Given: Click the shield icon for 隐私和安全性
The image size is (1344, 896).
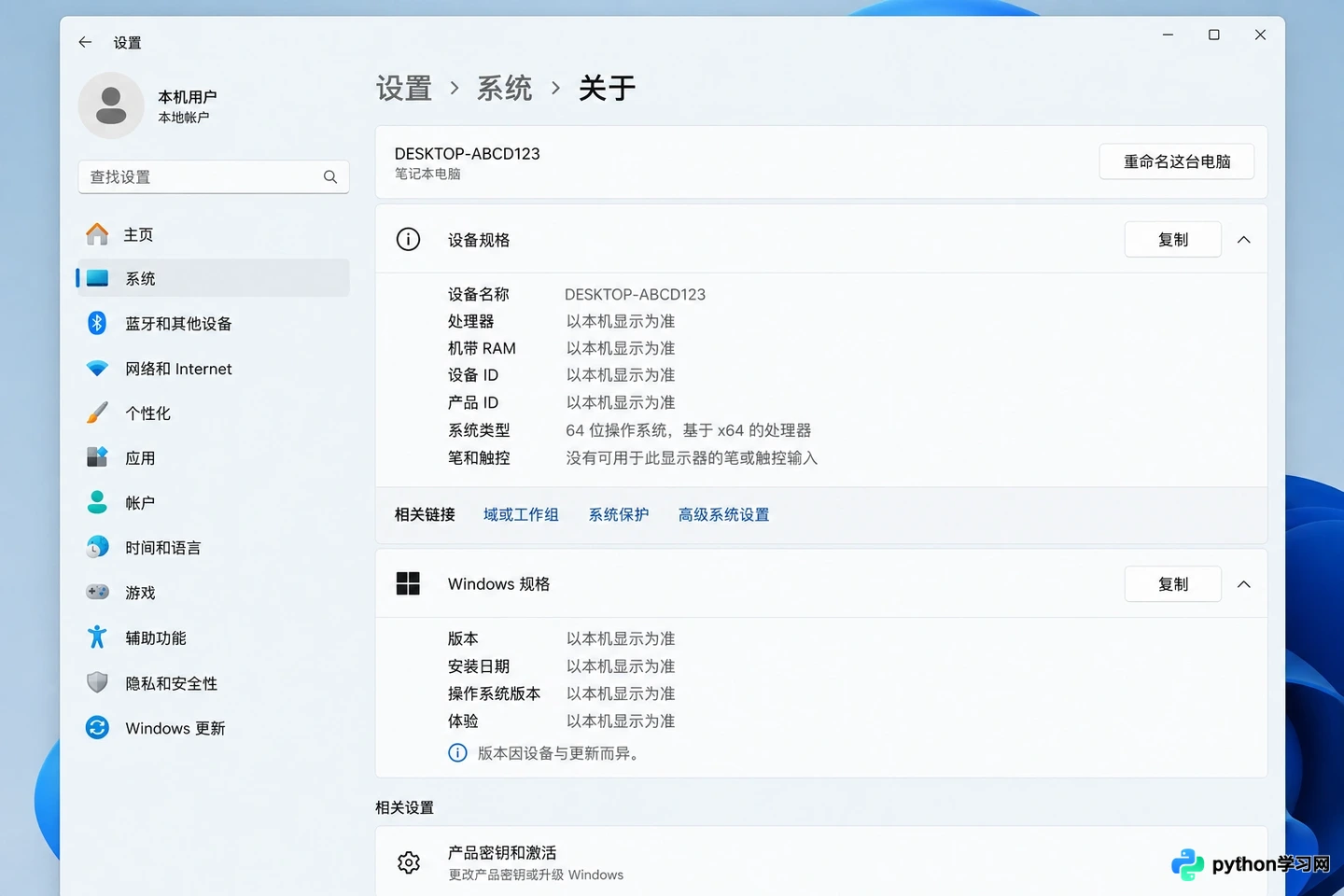Looking at the screenshot, I should (x=97, y=682).
